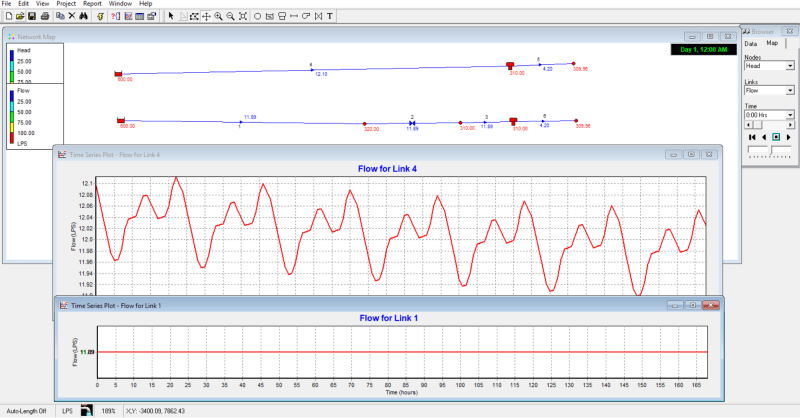800x418 pixels.
Task: Select the Add Junction circle tool
Action: (258, 16)
